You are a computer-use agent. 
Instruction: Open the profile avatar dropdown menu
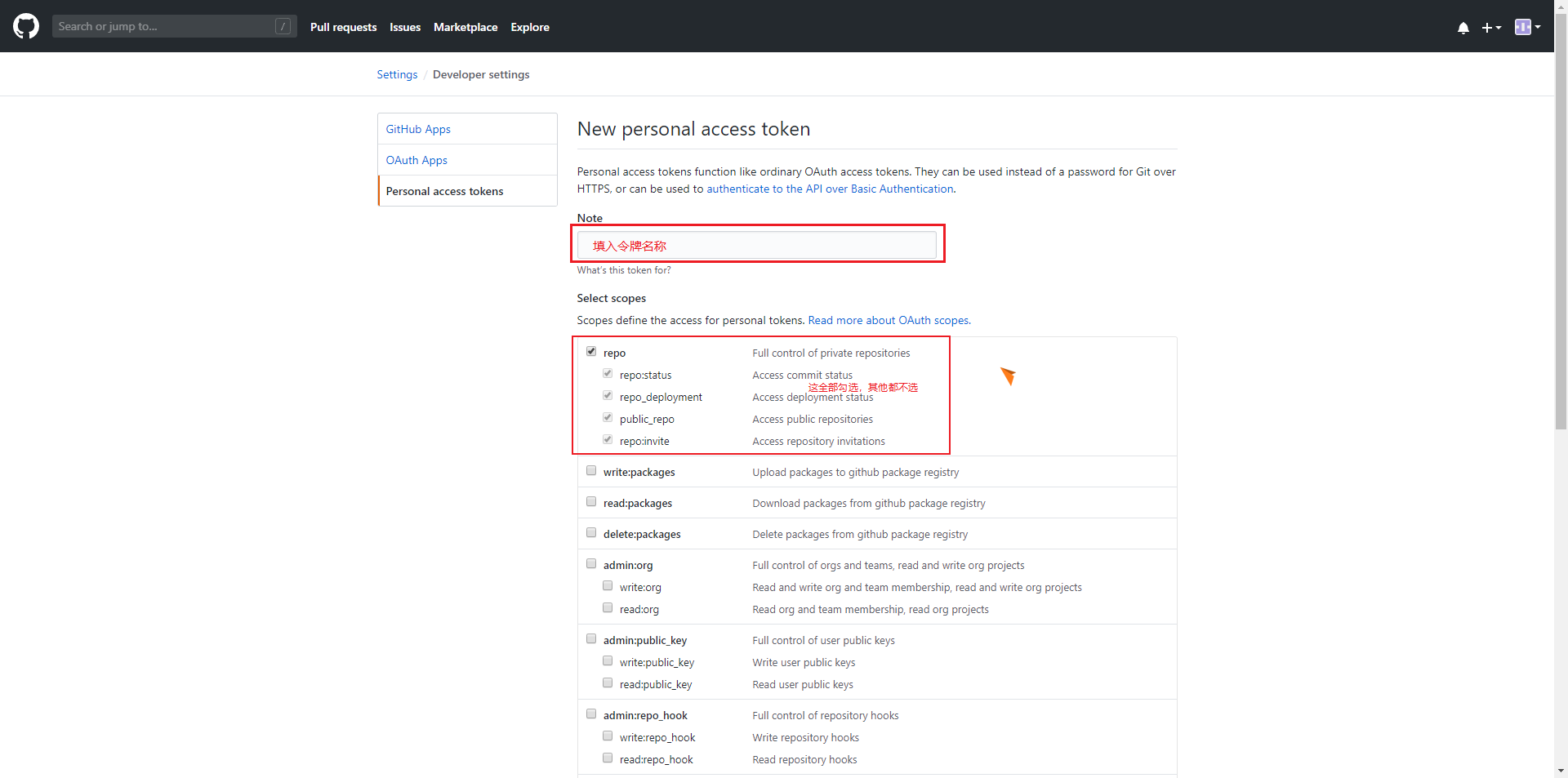click(x=1526, y=27)
